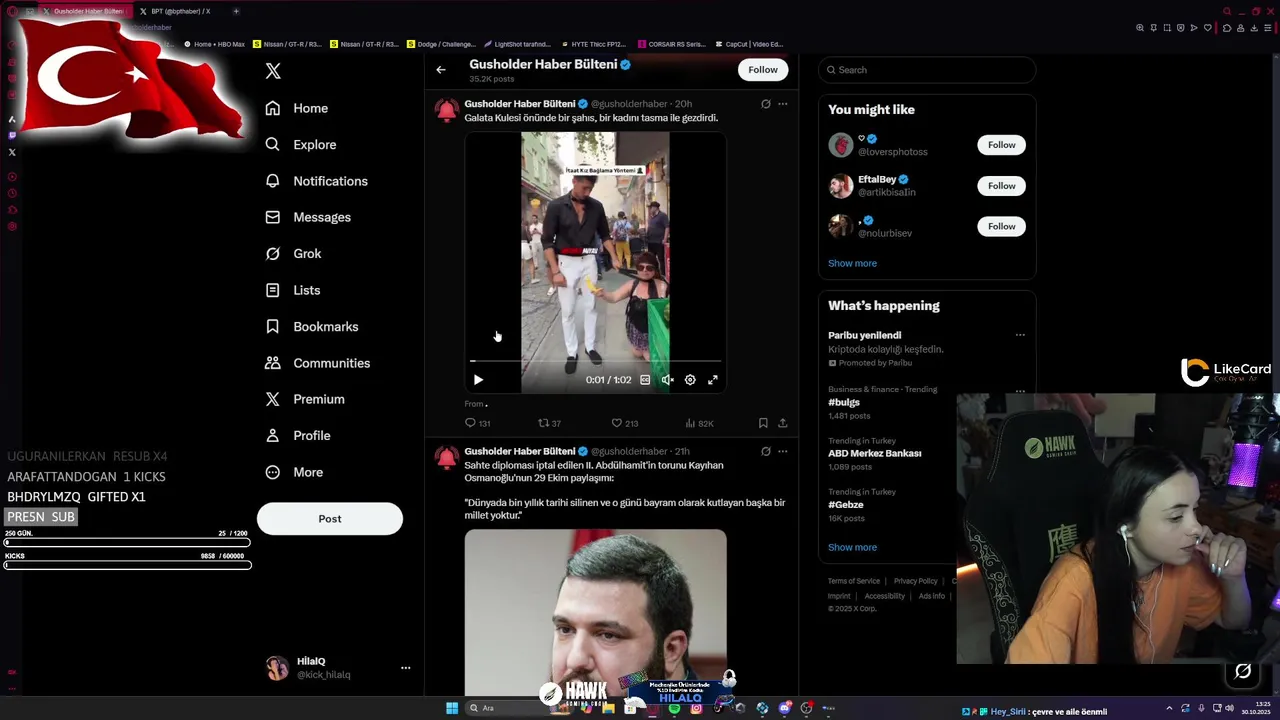
Task: Open Grok from the sidebar
Action: point(293,254)
